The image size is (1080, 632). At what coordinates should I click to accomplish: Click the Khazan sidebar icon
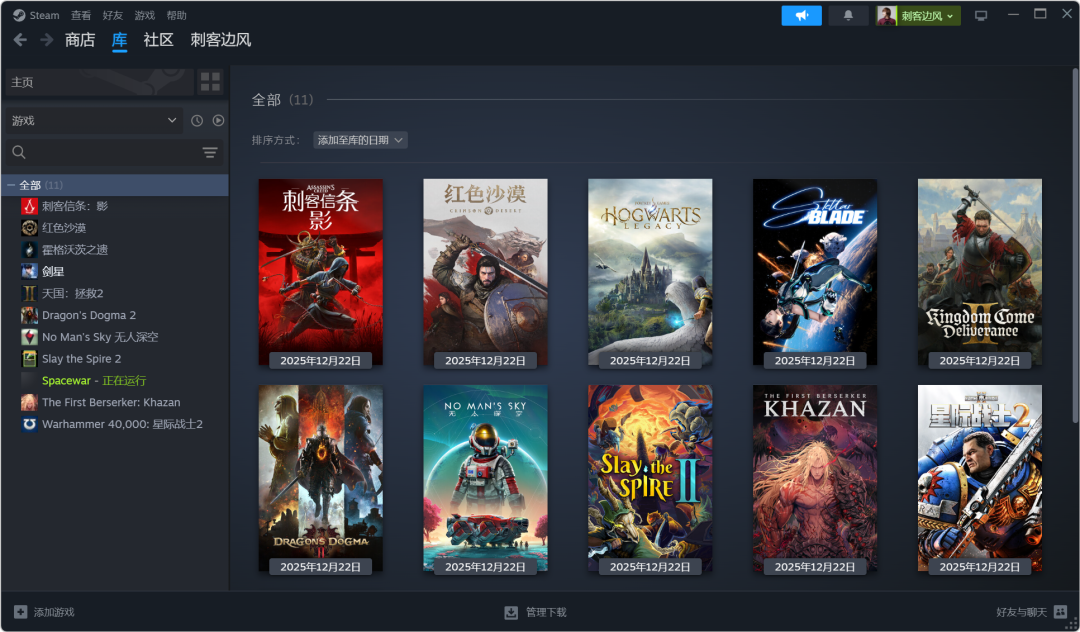[29, 402]
